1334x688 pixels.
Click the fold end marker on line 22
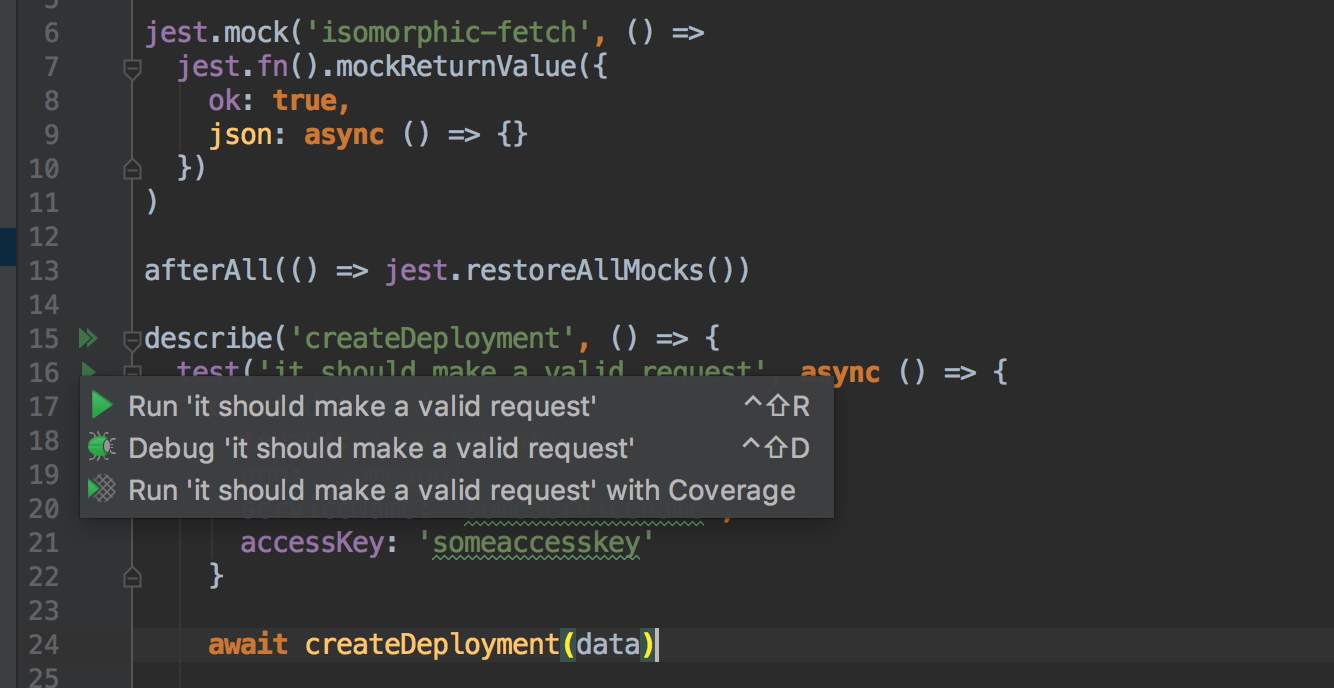tap(131, 577)
